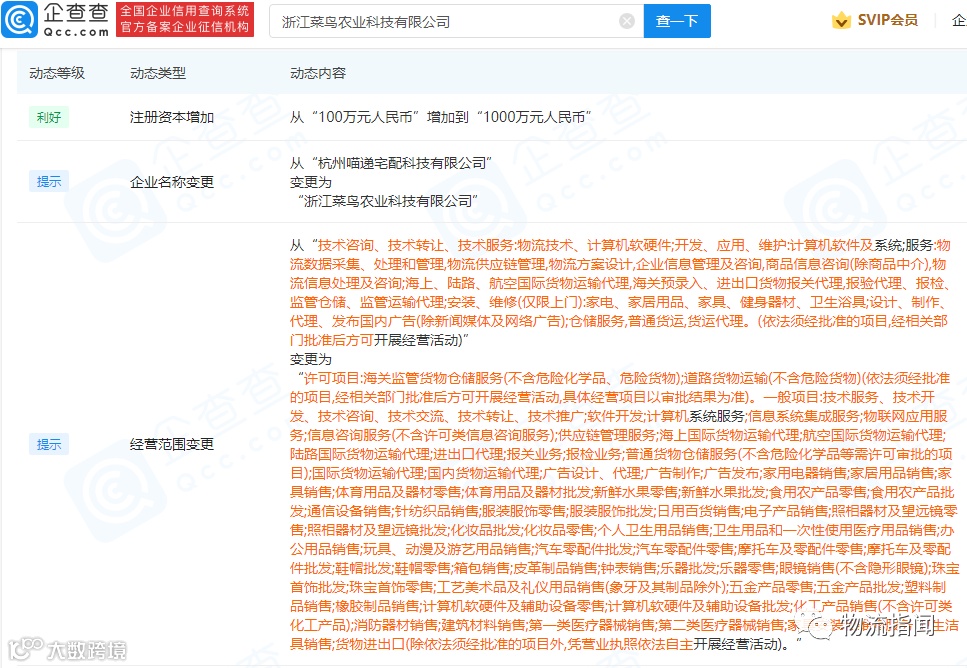
Task: Click 提示 tag in 企业名称变更 row
Action: pos(49,181)
